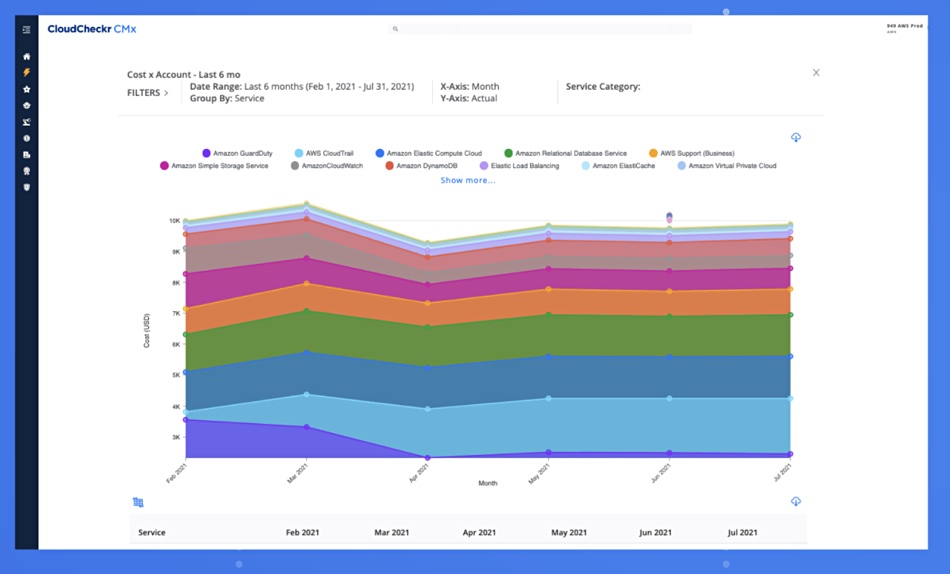Click Show more legend link
Screen dimensions: 950x574
tap(468, 180)
